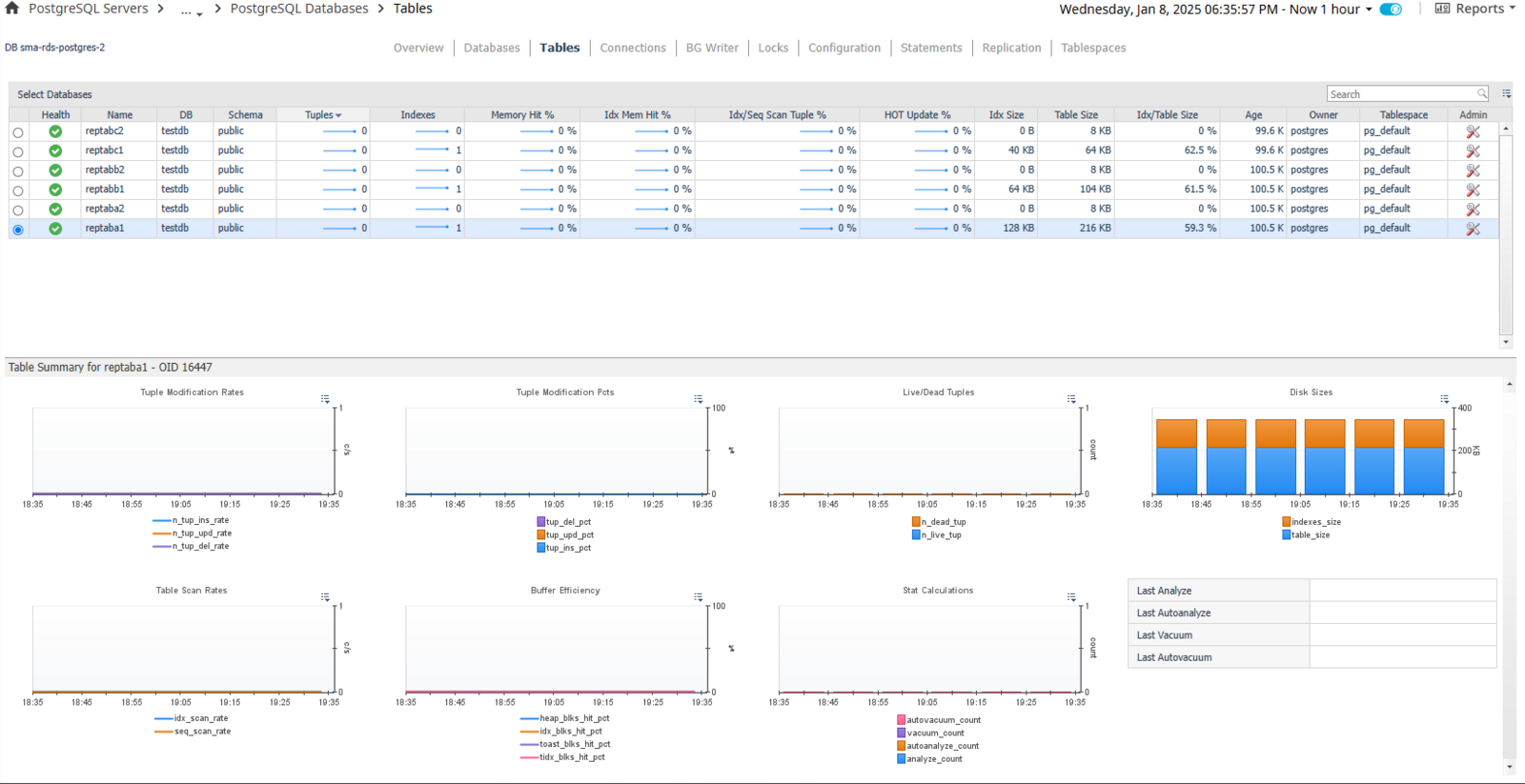Screen dimensions: 1525x784
Task: Open Tuple Modification Rates chart menu icon
Action: point(325,399)
